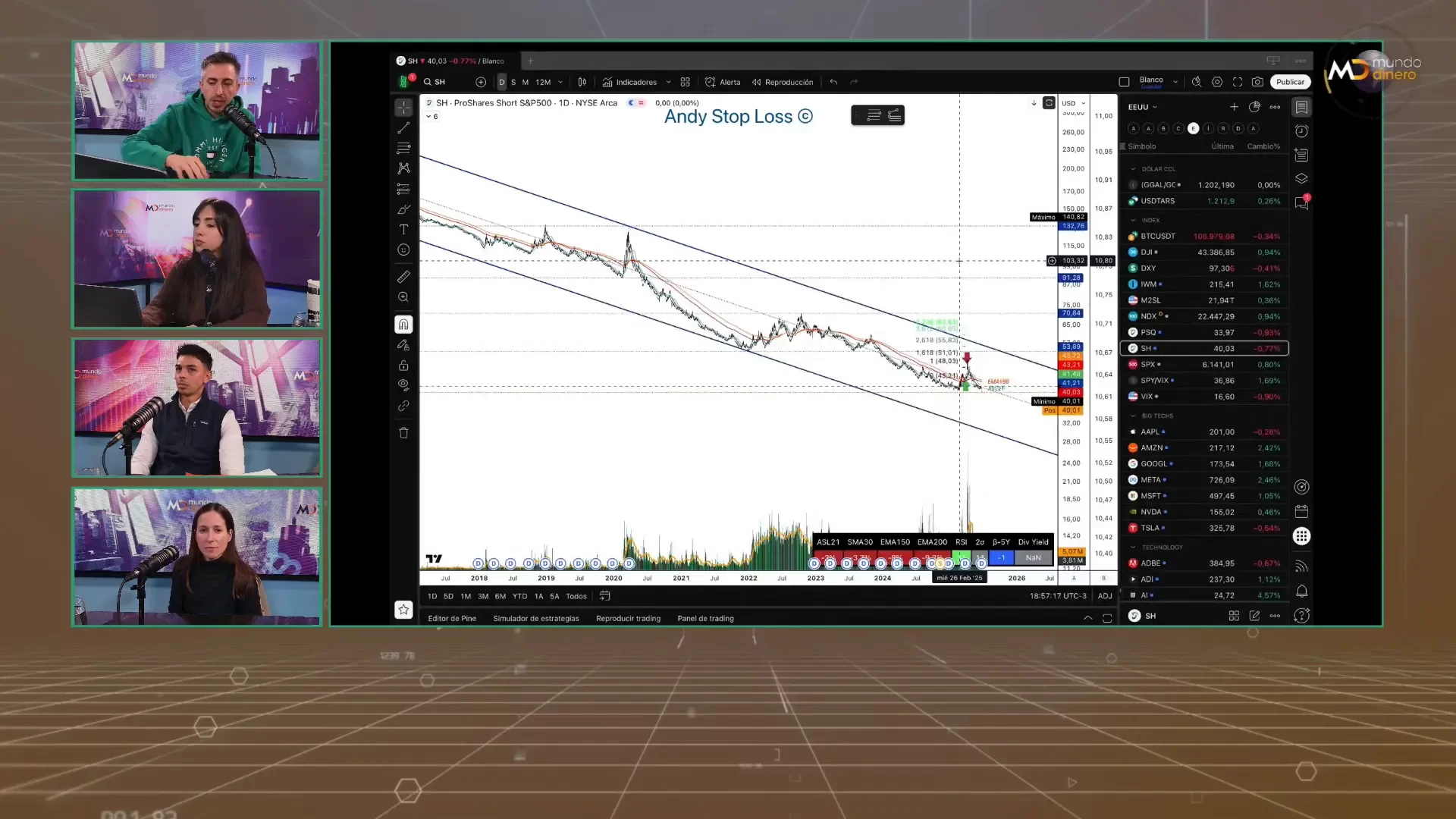Image resolution: width=1456 pixels, height=819 pixels.
Task: Toggle hide all drawings eye icon
Action: (403, 384)
